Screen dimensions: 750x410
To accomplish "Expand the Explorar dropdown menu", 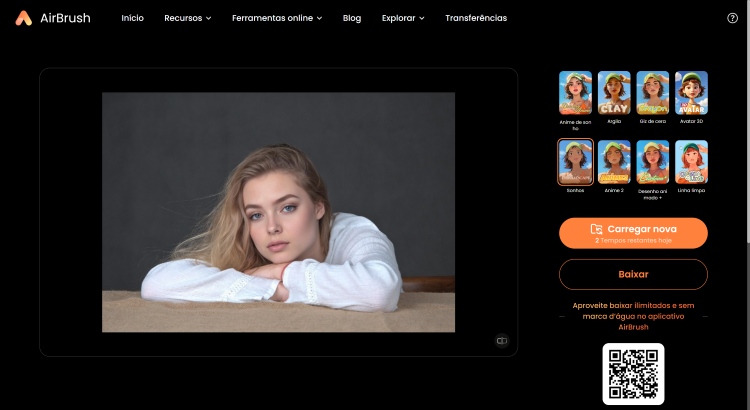I will coord(403,18).
